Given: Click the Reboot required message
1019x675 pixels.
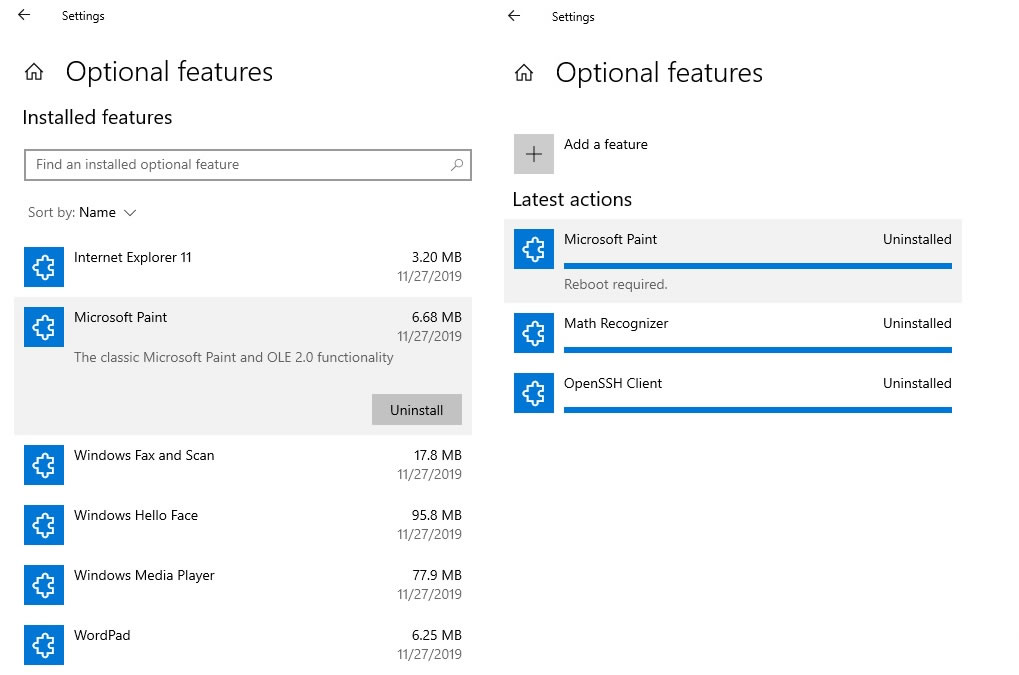Looking at the screenshot, I should [615, 285].
